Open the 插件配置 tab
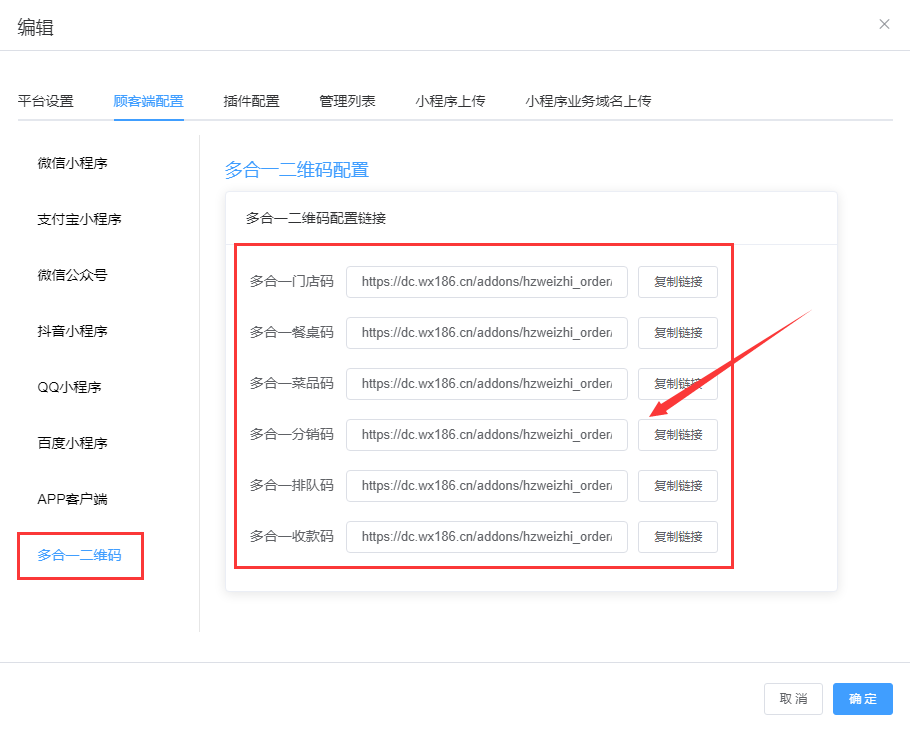 251,101
